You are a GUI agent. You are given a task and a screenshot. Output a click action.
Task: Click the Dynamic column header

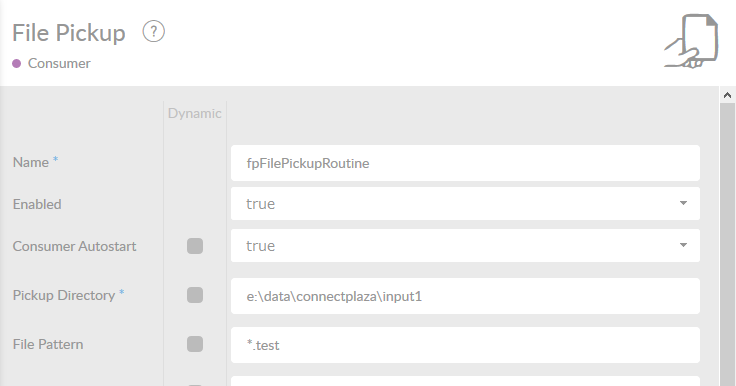click(195, 114)
